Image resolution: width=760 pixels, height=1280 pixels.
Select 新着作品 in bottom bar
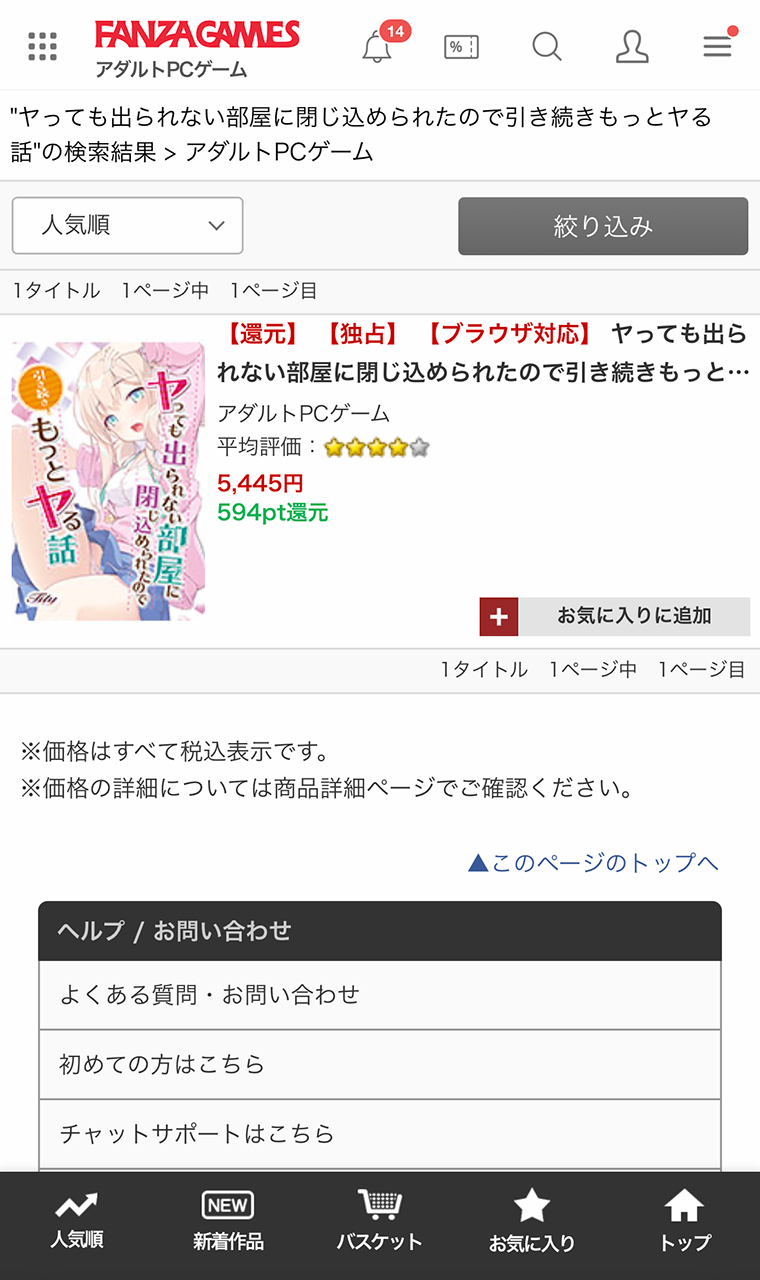point(228,1222)
